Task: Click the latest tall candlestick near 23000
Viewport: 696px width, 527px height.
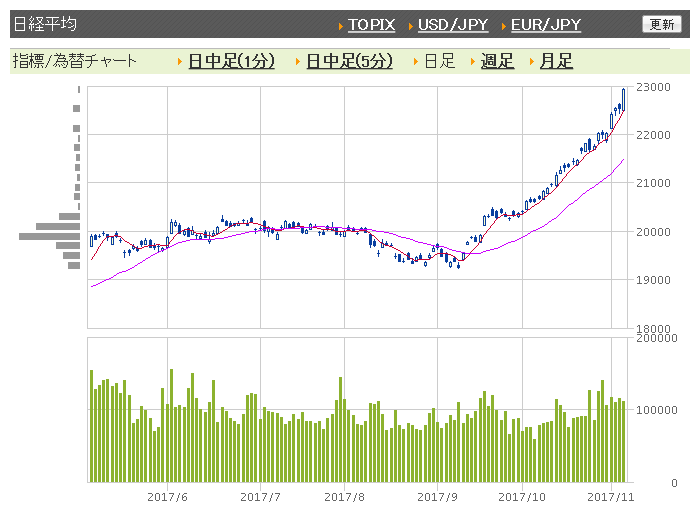Action: (624, 99)
